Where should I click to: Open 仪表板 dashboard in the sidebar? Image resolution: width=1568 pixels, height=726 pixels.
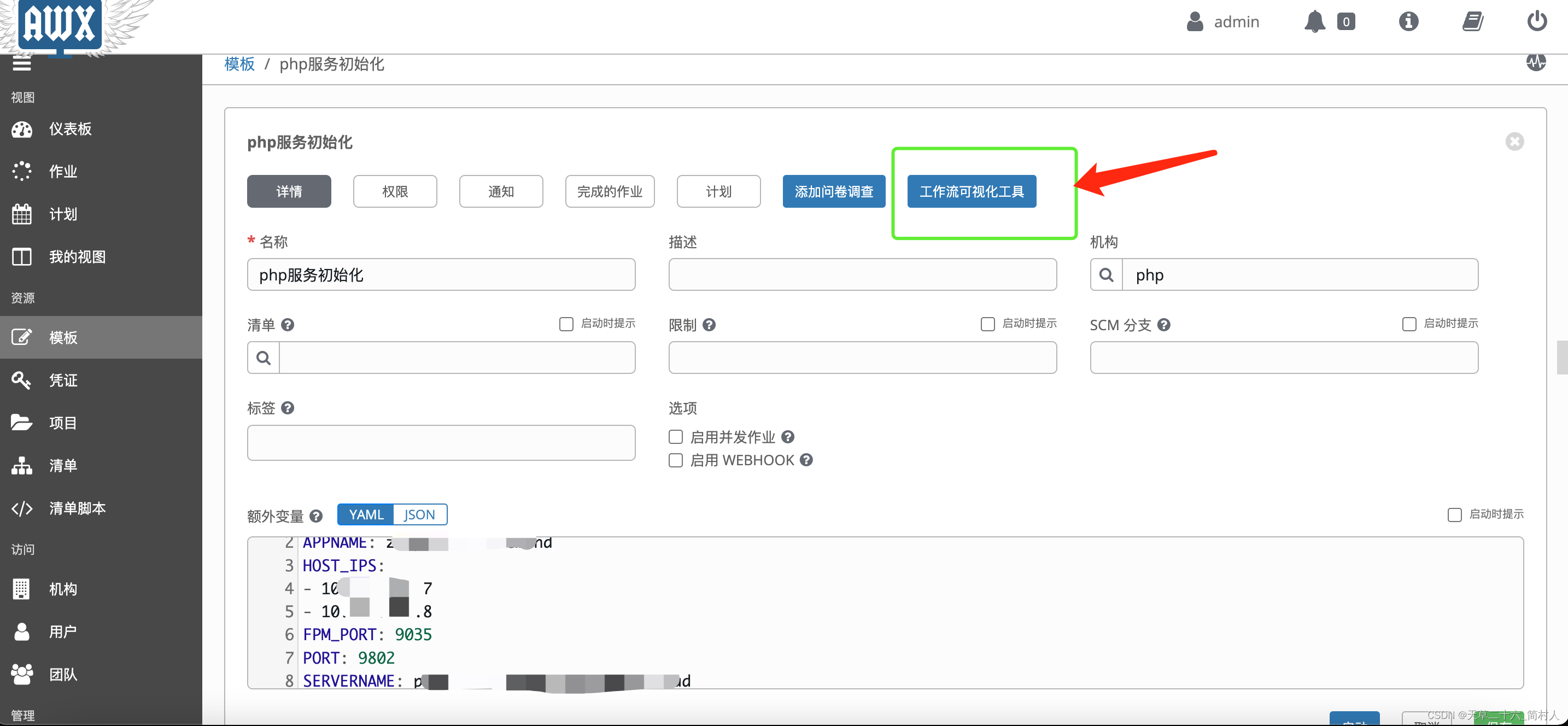(x=101, y=129)
